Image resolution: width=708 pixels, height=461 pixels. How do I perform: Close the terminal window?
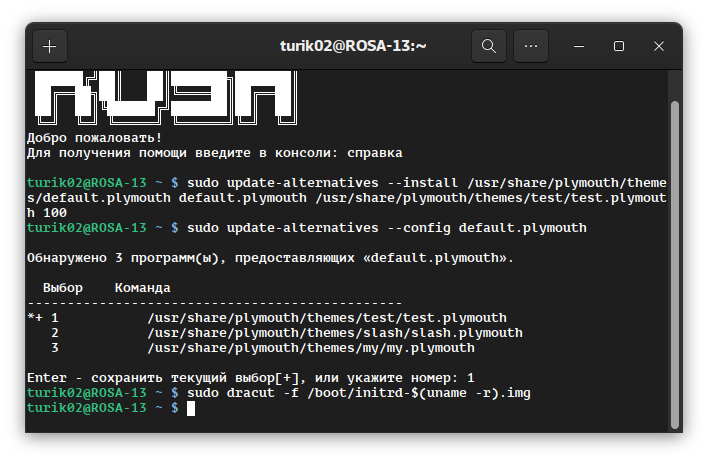(659, 46)
